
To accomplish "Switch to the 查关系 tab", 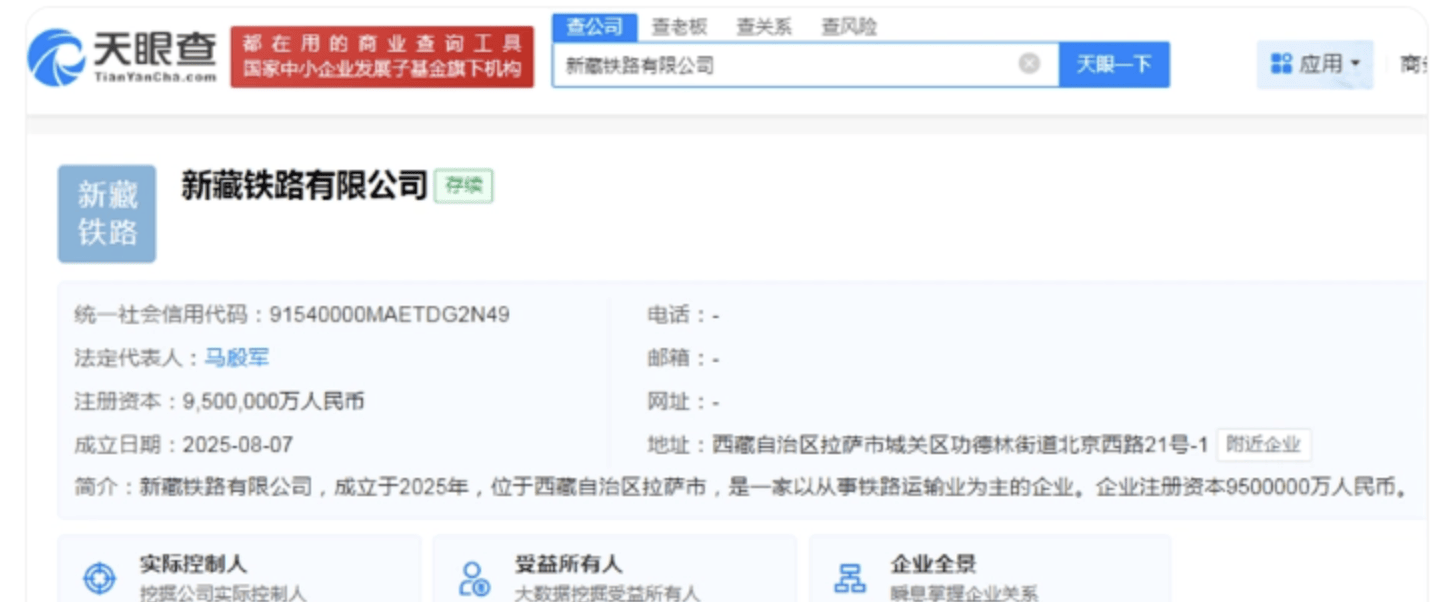I will point(764,27).
